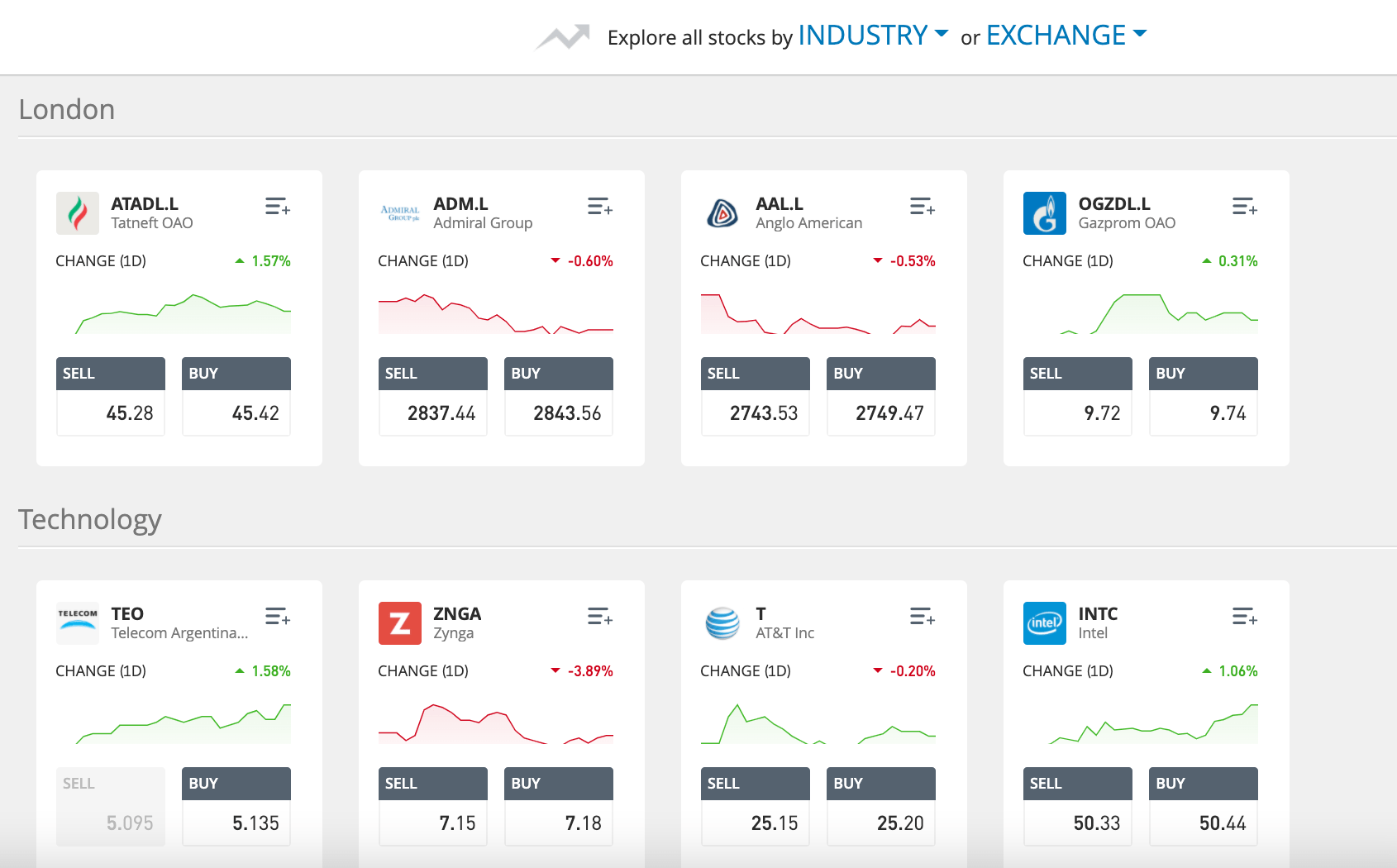Open the OGZDL.L stock name link
Viewport: 1397px width, 868px height.
1114,203
